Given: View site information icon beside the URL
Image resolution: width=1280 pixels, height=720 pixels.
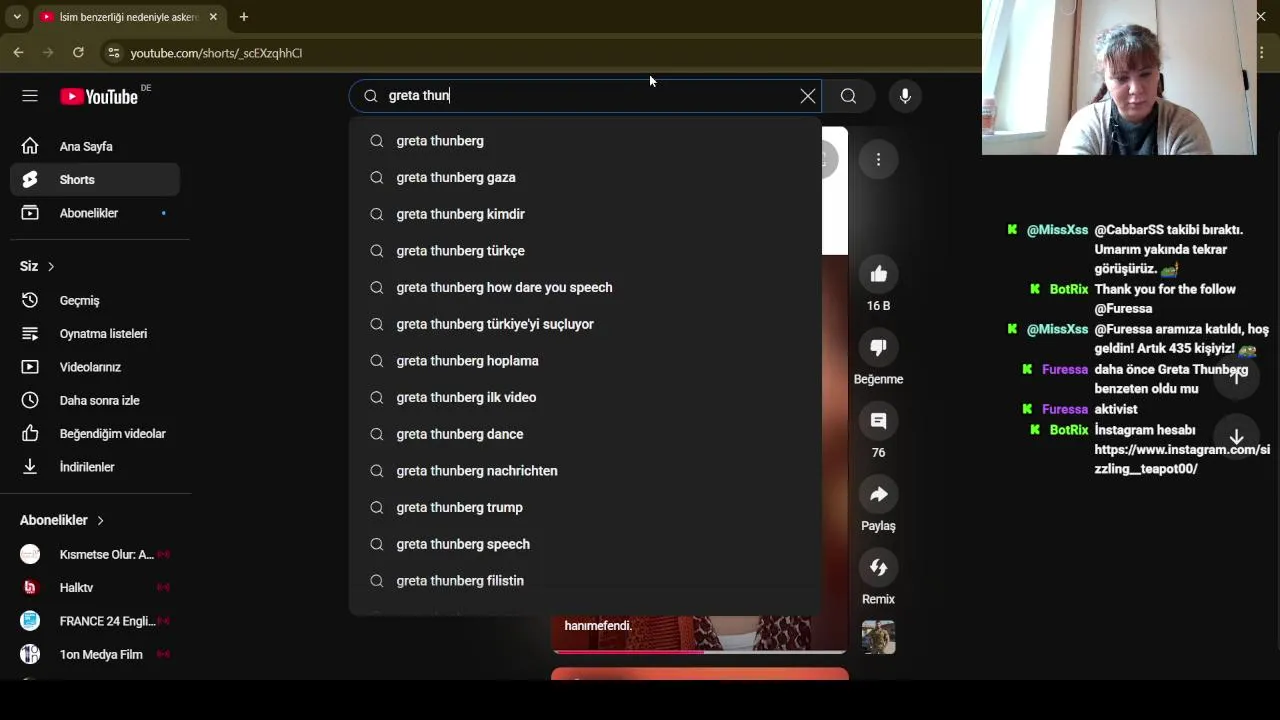Looking at the screenshot, I should 113,53.
